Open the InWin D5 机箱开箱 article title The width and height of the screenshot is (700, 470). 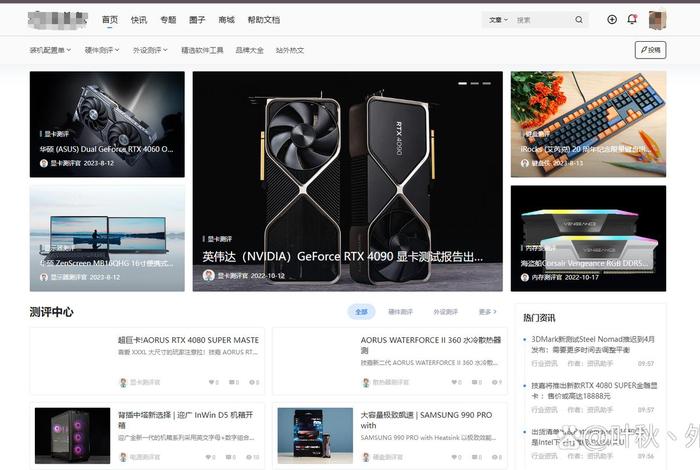(x=186, y=420)
